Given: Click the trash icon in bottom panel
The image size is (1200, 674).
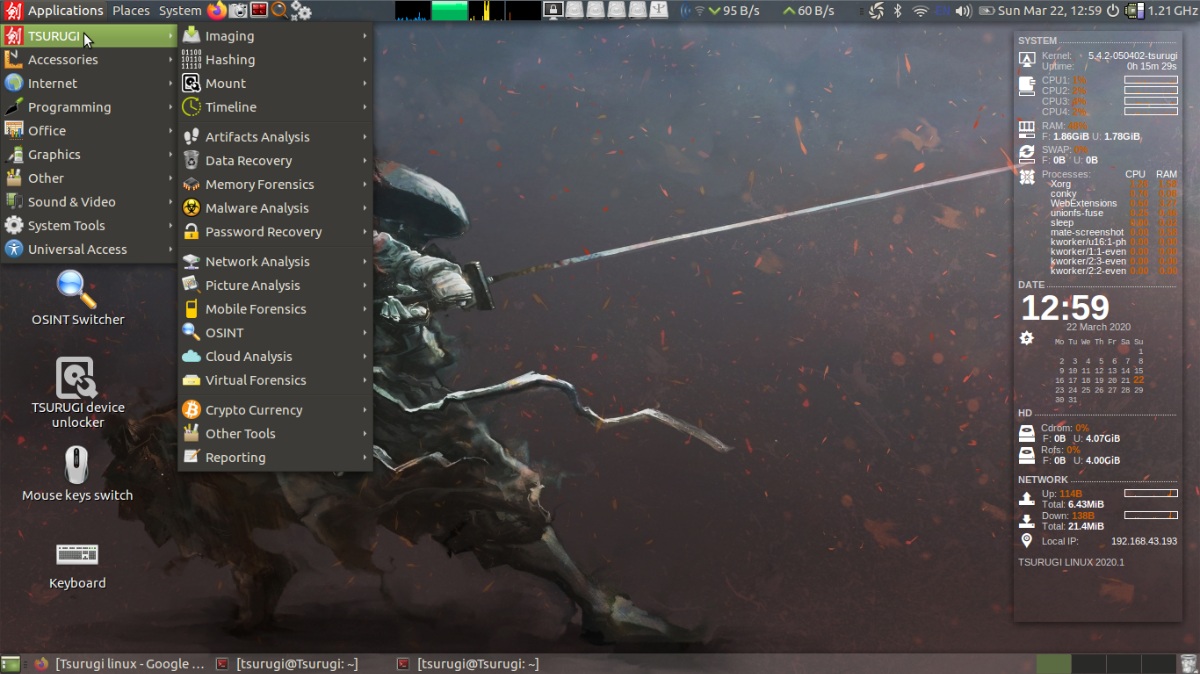Looking at the screenshot, I should coord(1188,663).
